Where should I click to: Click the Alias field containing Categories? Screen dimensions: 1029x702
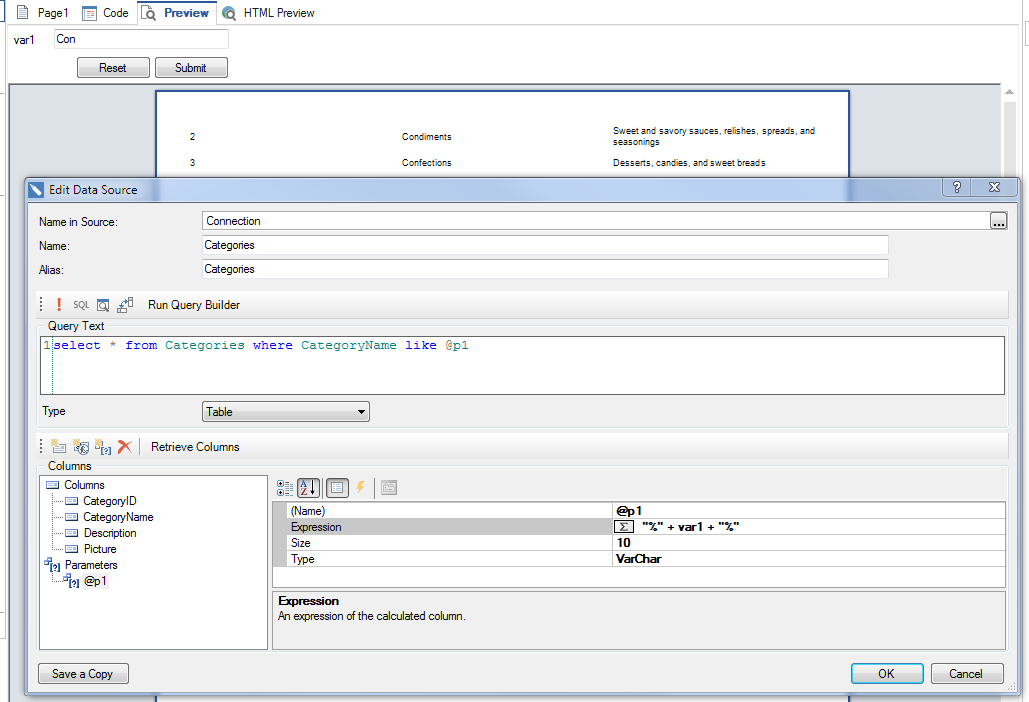point(545,269)
